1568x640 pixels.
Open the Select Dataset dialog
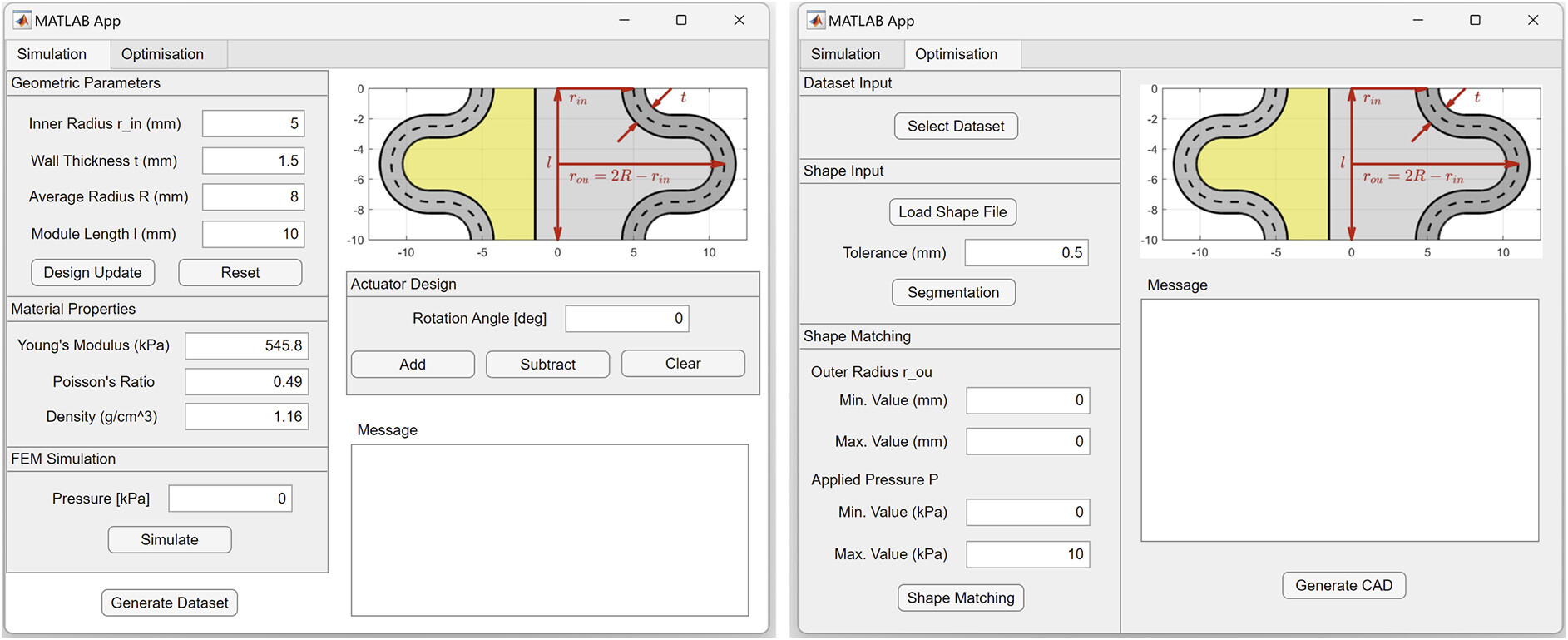[x=956, y=127]
